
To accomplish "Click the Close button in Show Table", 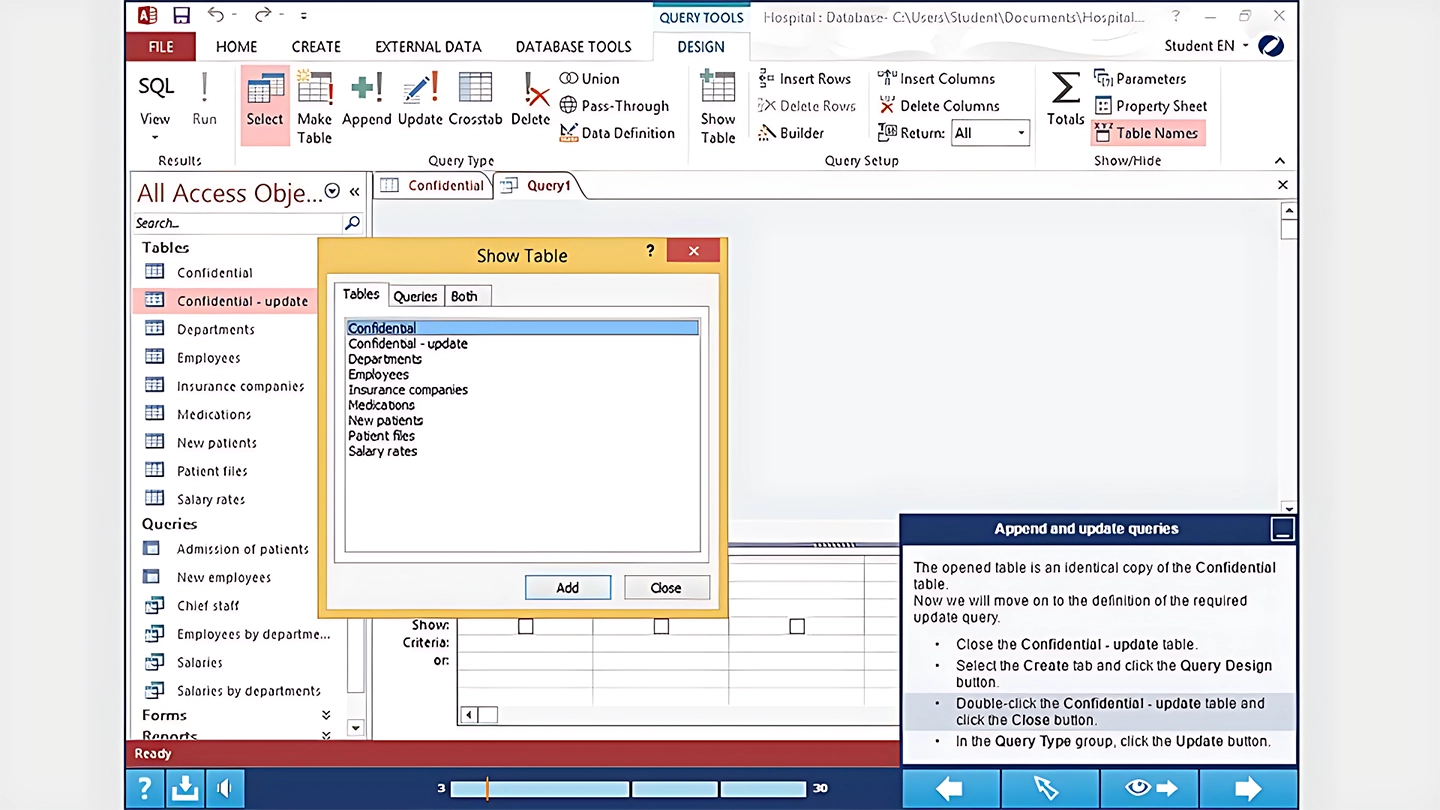I will tap(666, 588).
